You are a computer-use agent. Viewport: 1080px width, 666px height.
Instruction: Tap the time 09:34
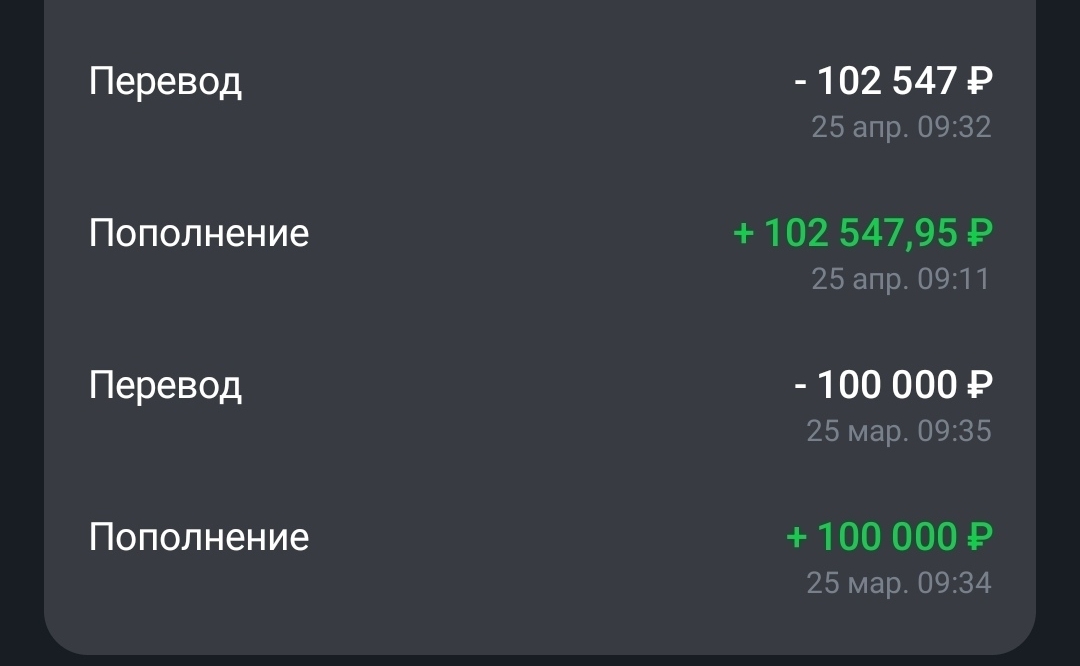pos(954,583)
